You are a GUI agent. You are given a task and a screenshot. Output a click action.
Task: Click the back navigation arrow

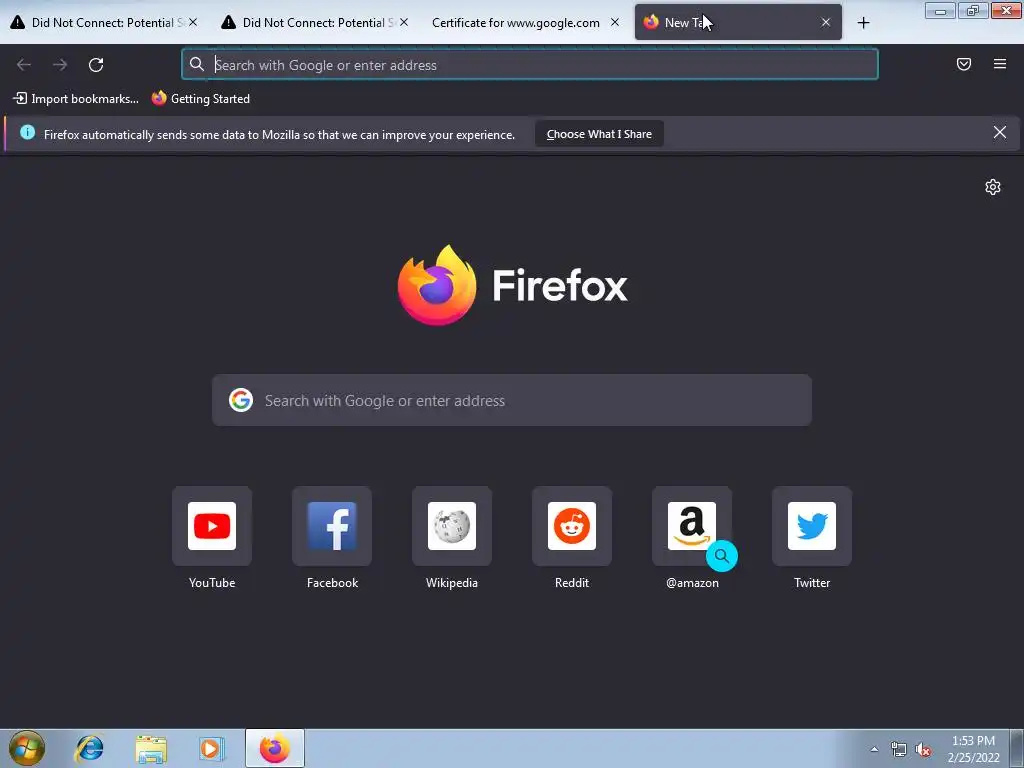pos(24,65)
